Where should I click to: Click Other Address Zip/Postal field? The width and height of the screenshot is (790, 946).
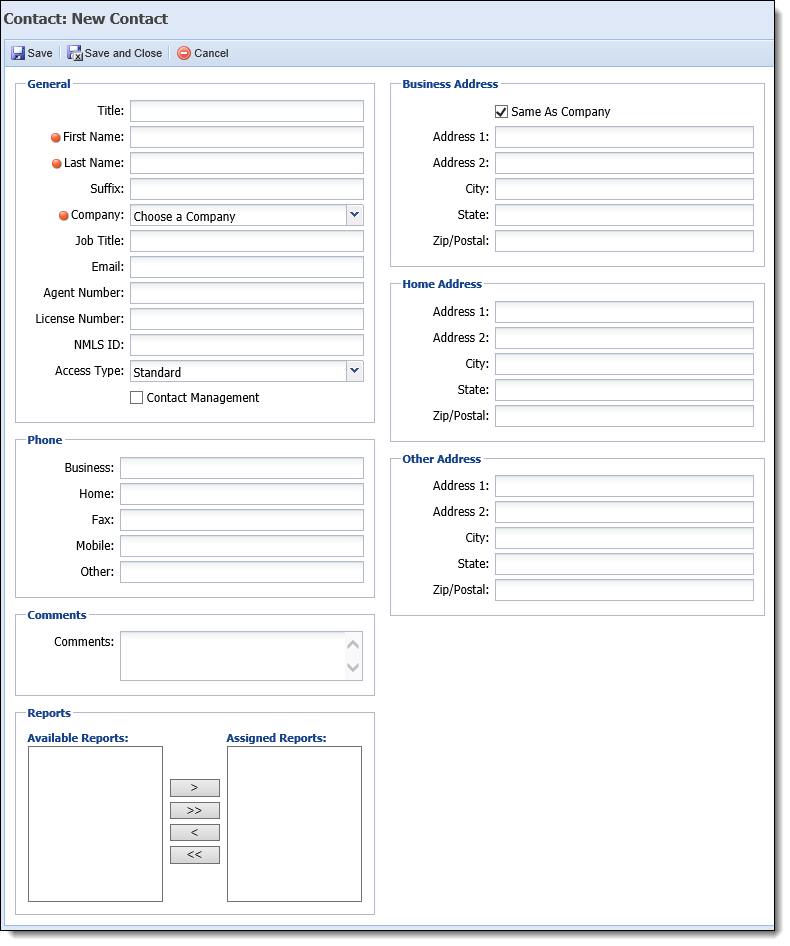pos(625,590)
